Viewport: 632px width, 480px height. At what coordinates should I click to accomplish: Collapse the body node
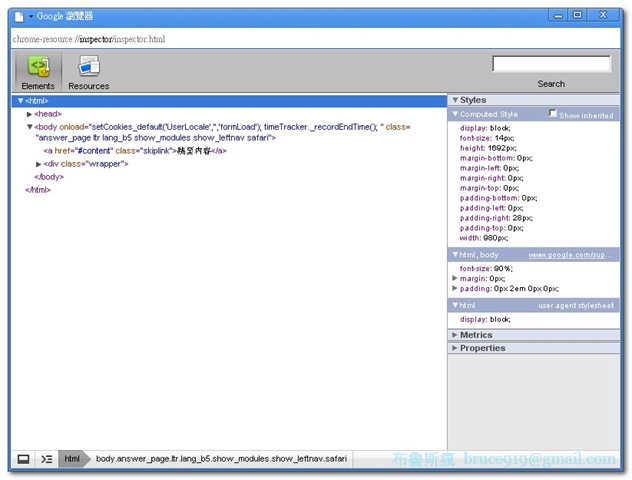29,127
